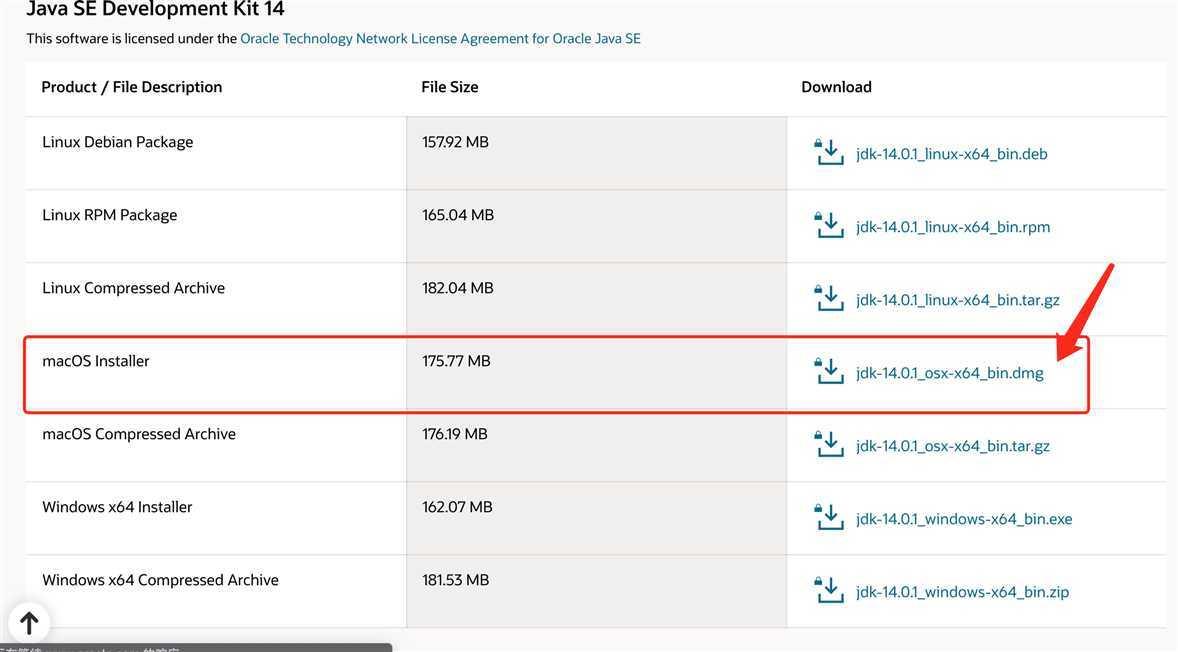Click download icon for Windows x64 exe
Screen dimensions: 1178x652
coord(829,518)
